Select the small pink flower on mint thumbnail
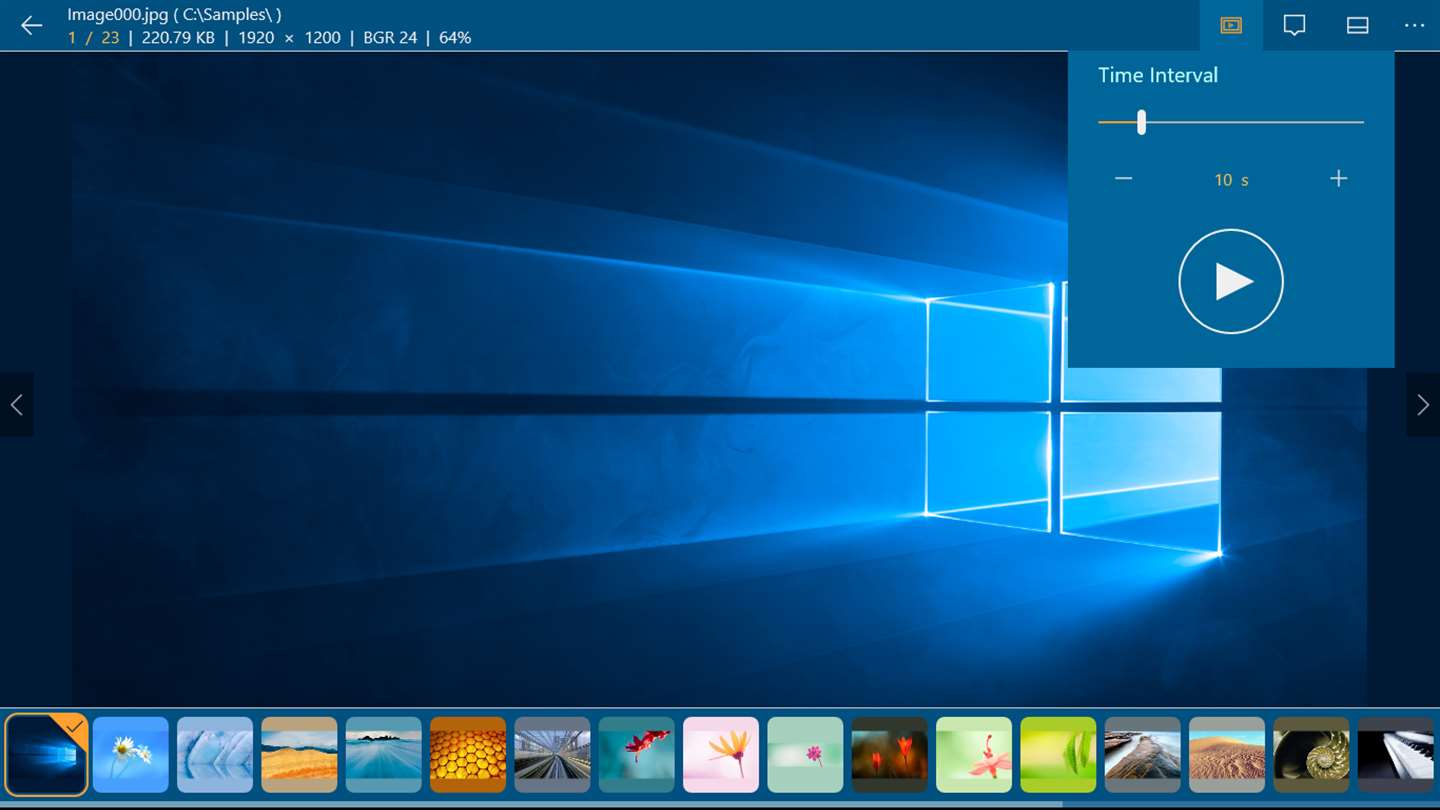Viewport: 1440px width, 810px height. pyautogui.click(x=805, y=754)
